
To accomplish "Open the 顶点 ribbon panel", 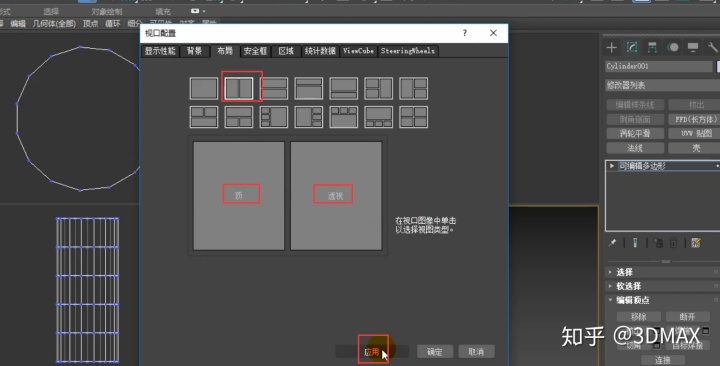I will pyautogui.click(x=90, y=23).
